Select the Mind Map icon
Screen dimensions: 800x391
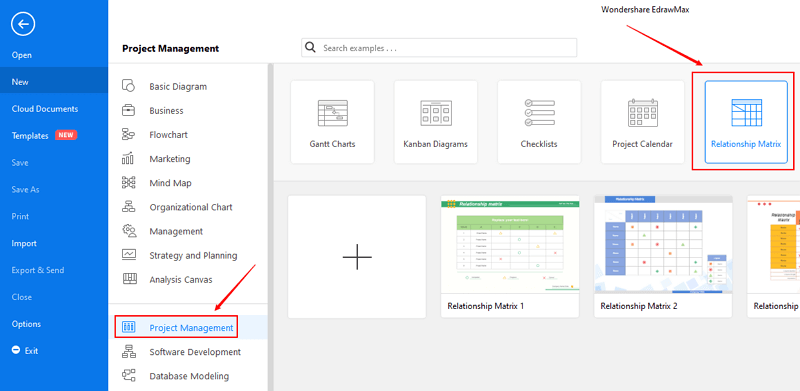tap(128, 183)
